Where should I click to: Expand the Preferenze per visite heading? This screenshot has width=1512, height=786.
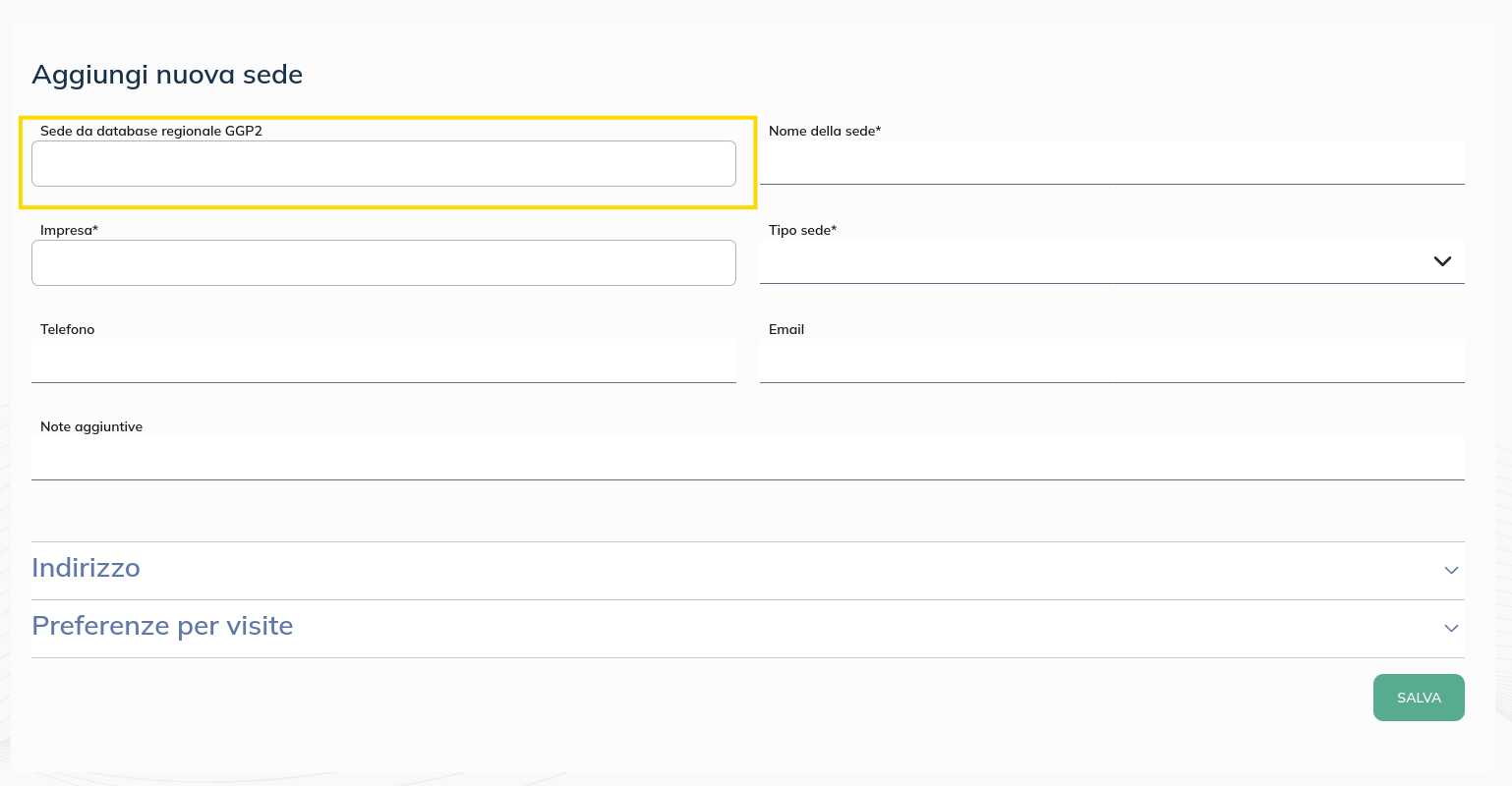click(163, 627)
